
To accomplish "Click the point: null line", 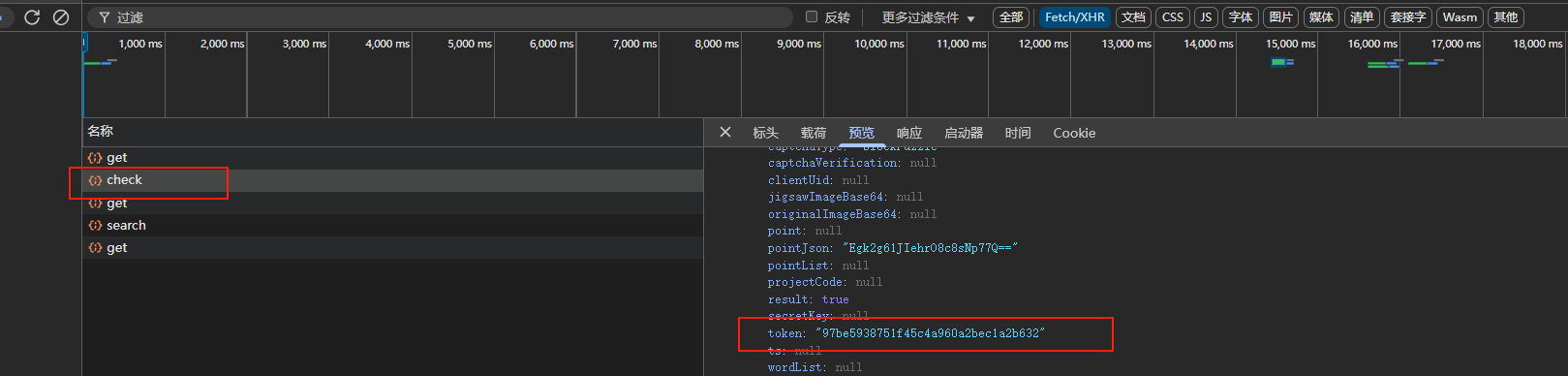I will 805,231.
